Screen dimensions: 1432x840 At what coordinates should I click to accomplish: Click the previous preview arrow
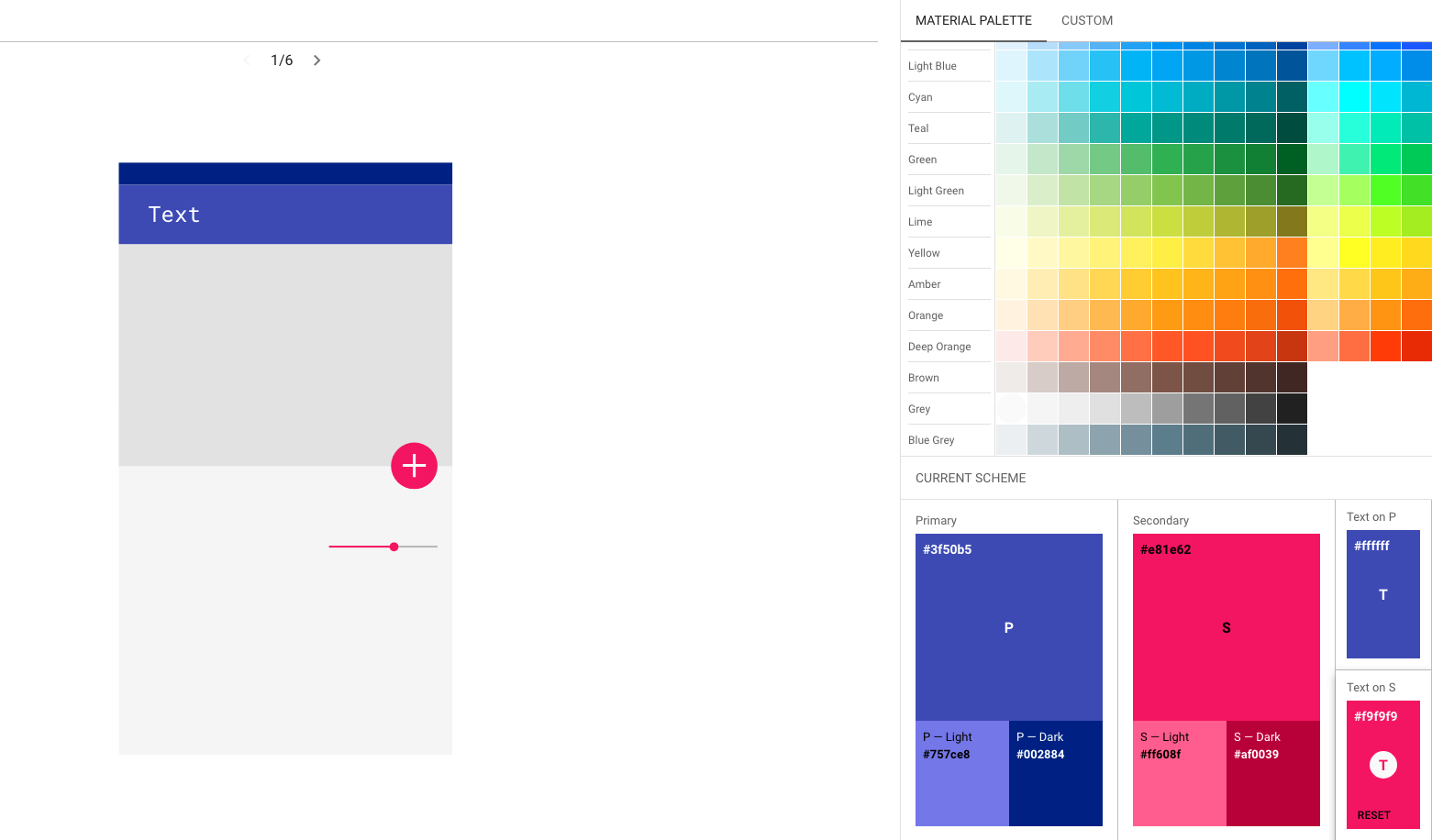click(x=246, y=60)
